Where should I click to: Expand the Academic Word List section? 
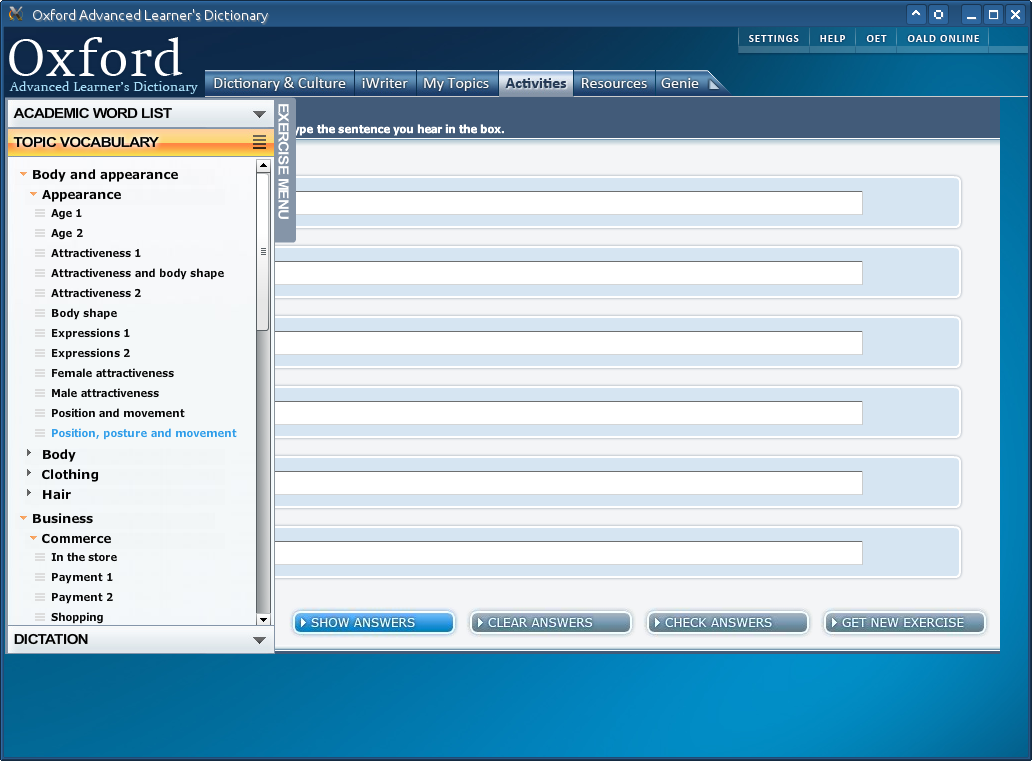tap(259, 114)
